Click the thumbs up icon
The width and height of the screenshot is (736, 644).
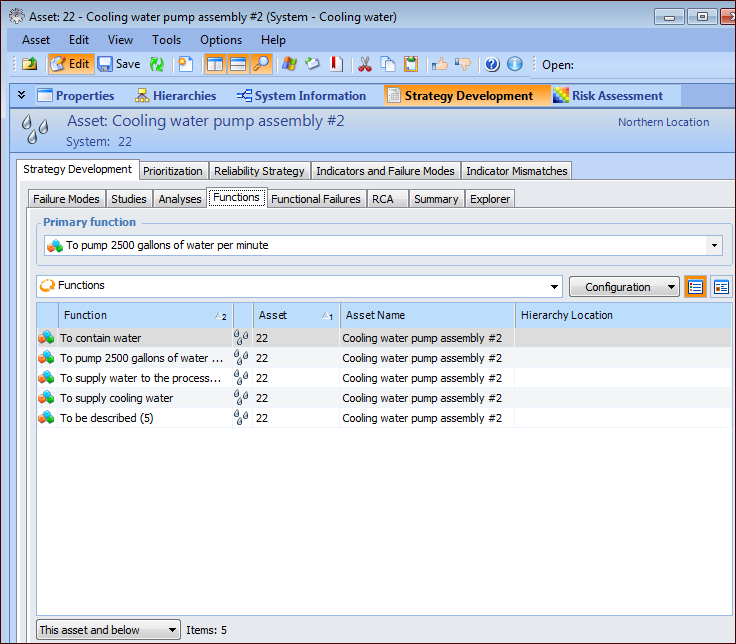439,64
